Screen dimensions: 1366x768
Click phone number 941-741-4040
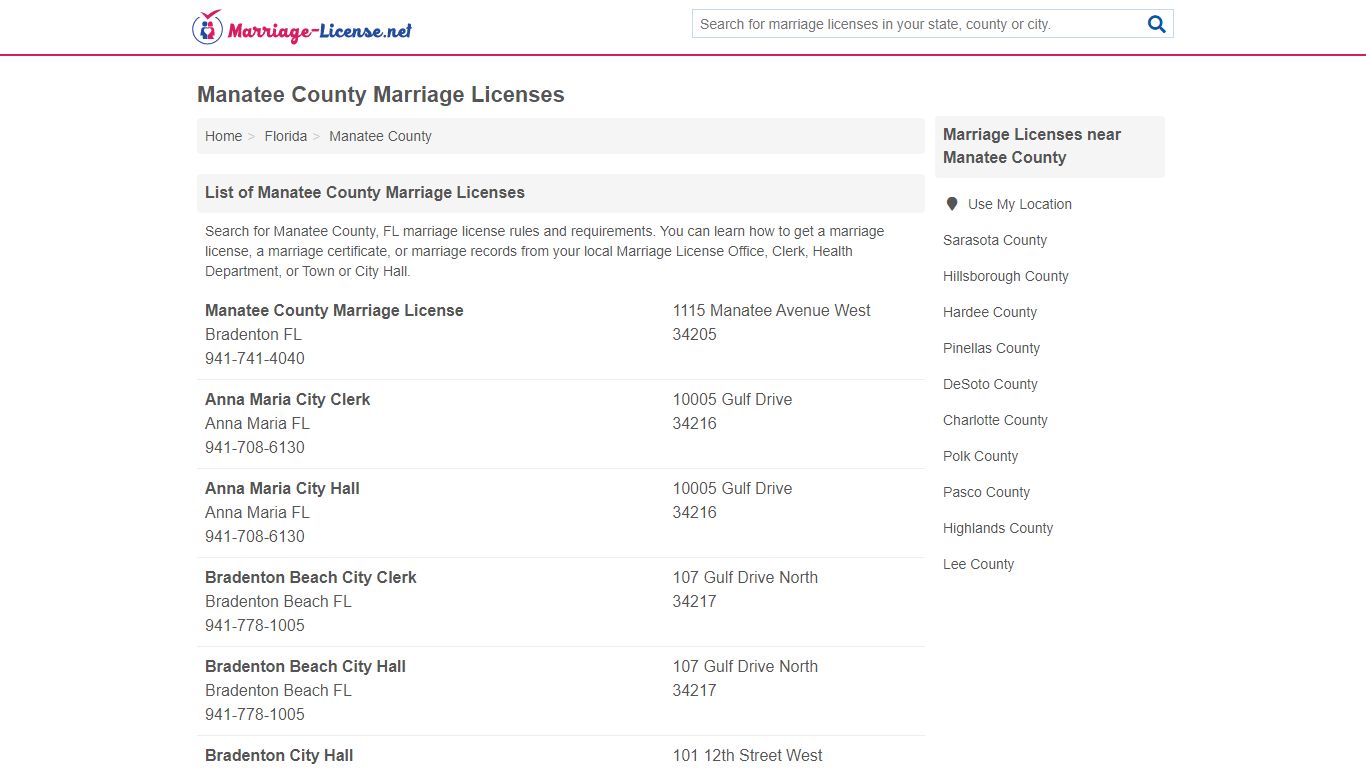coord(255,358)
